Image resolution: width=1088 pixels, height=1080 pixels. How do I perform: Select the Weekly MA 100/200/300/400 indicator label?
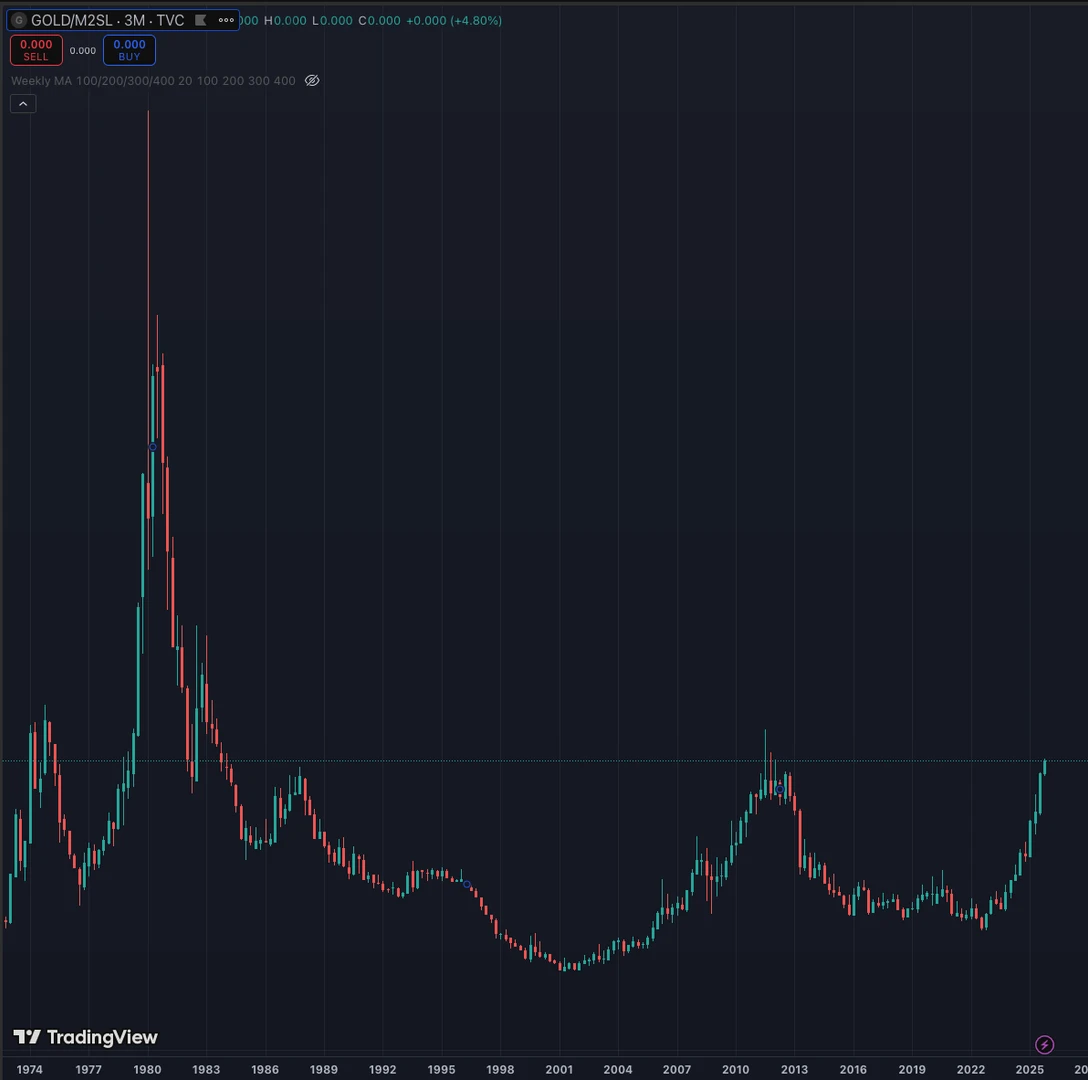[x=92, y=81]
